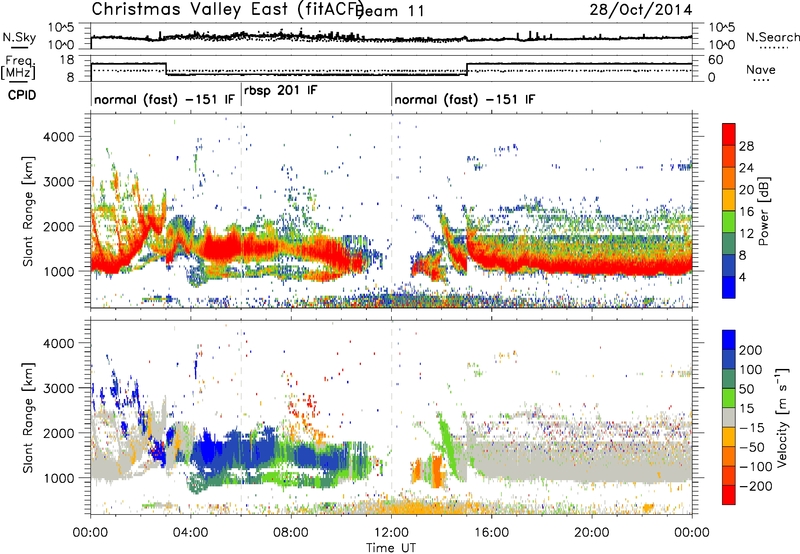Click the "4000" tick in the power panel
This screenshot has height=554, width=800.
pyautogui.click(x=58, y=137)
